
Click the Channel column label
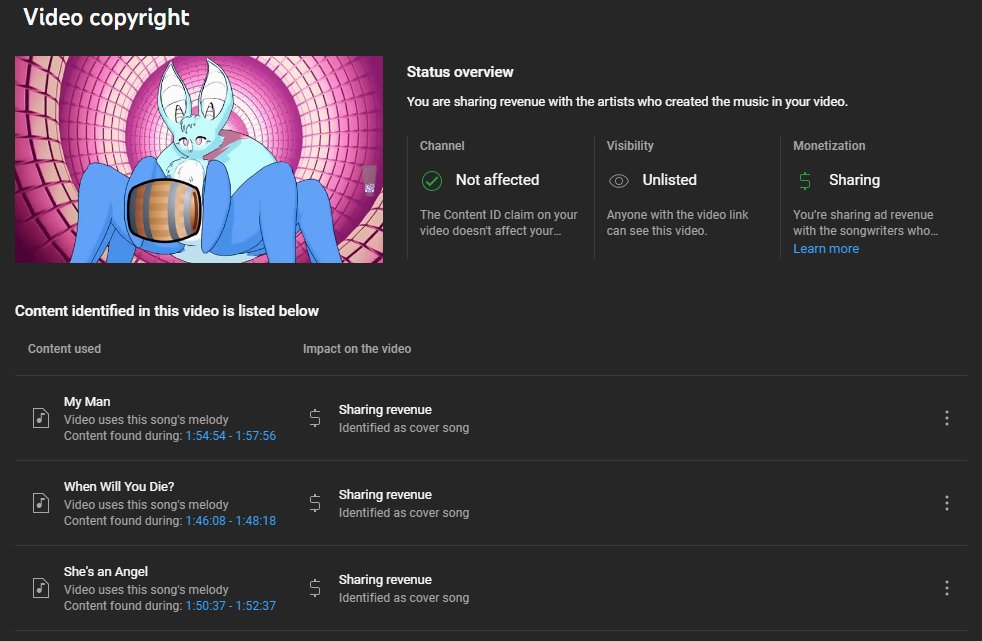[442, 146]
